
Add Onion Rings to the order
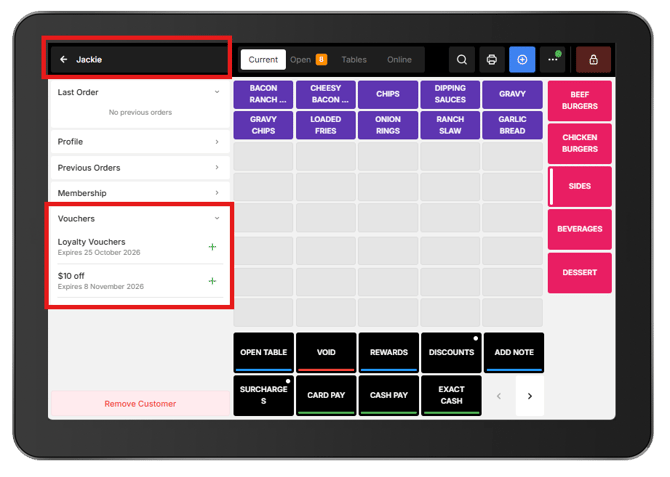click(x=388, y=125)
